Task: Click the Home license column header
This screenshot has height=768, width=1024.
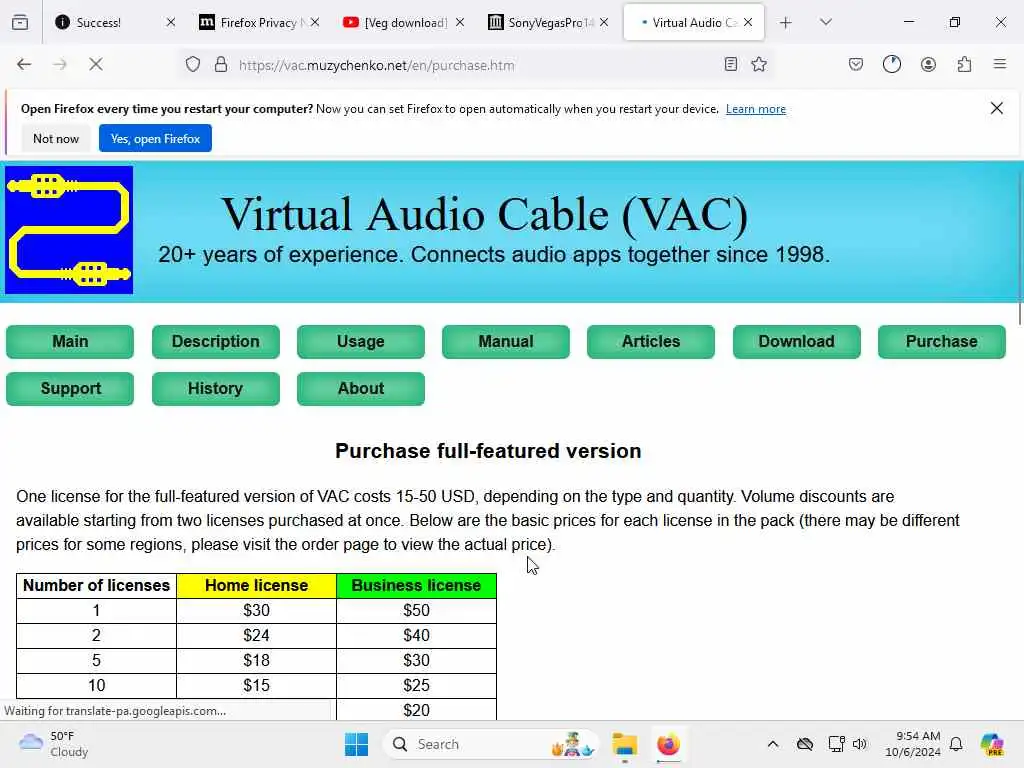Action: tap(257, 586)
